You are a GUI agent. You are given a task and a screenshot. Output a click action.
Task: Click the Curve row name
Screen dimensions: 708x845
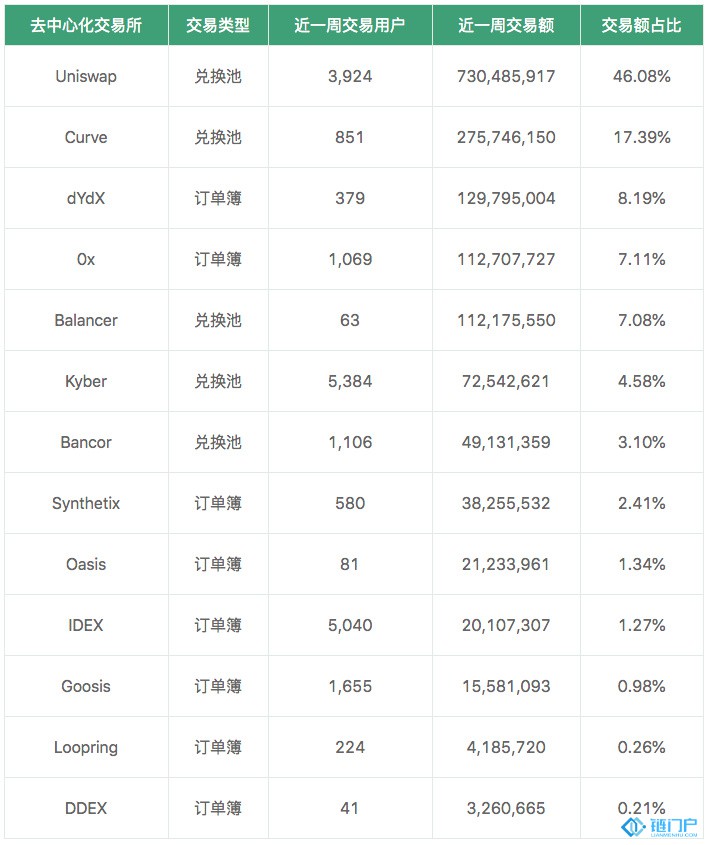[x=86, y=137]
